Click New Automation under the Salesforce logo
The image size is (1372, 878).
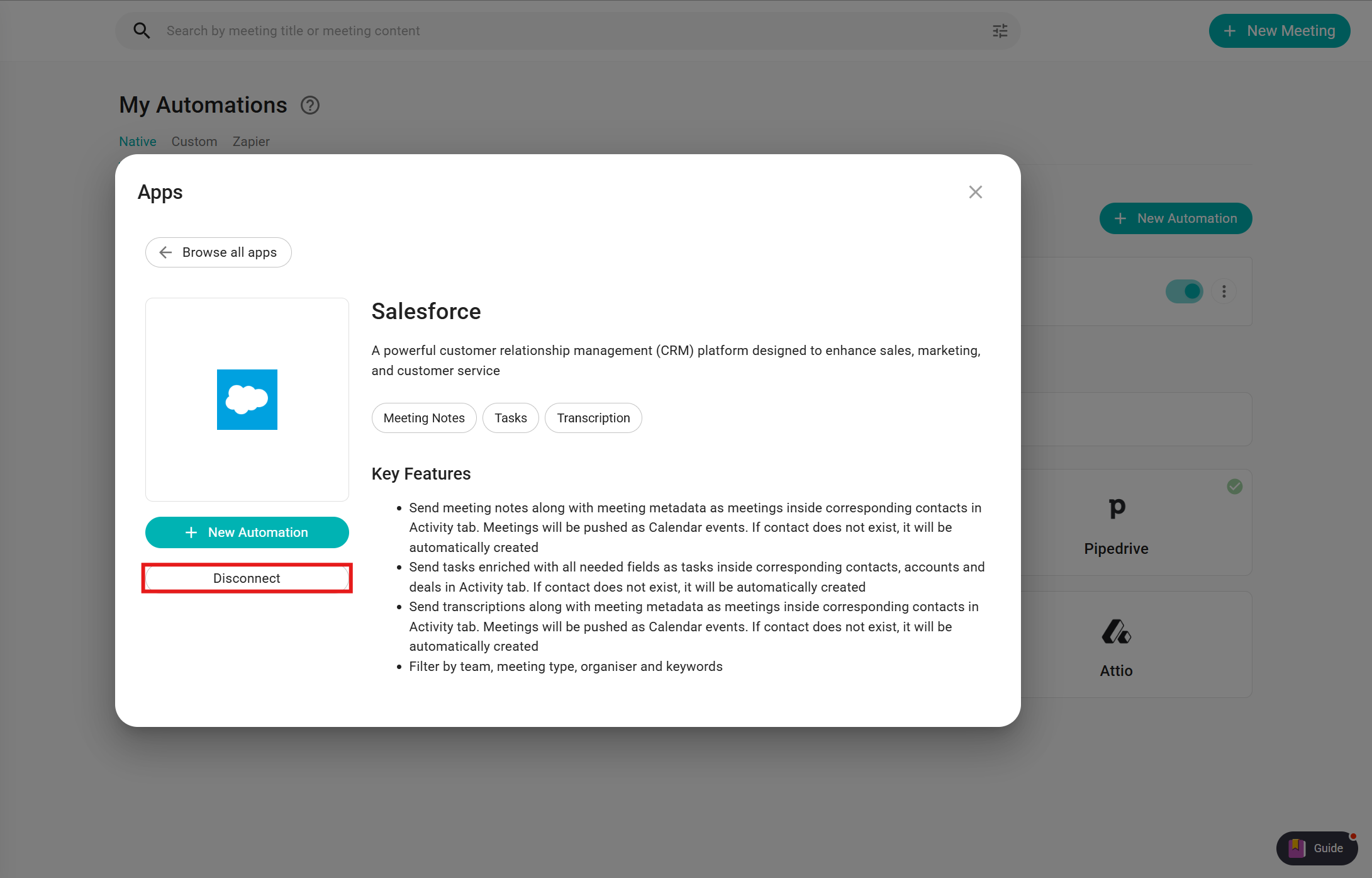click(x=247, y=532)
